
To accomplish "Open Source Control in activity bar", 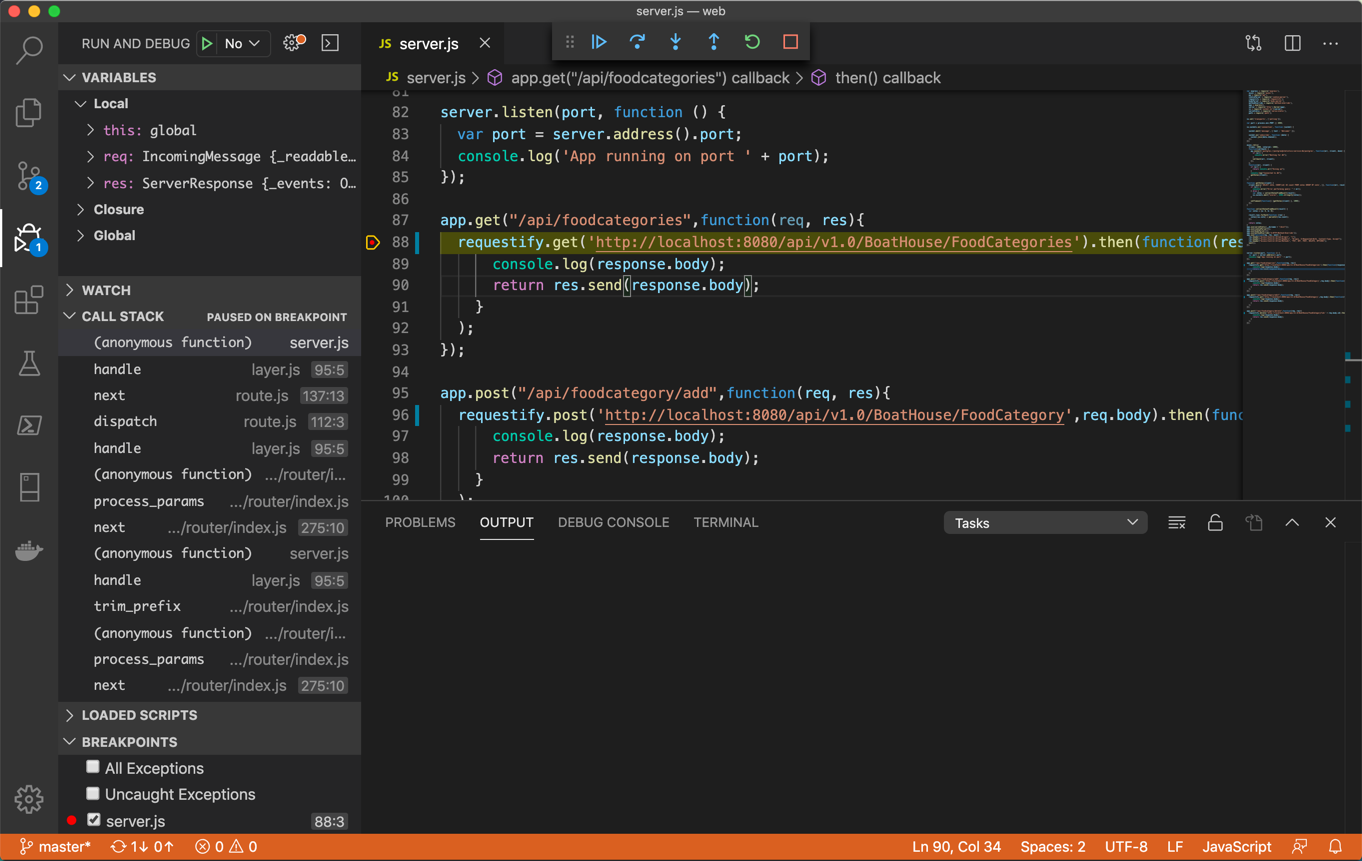I will pyautogui.click(x=29, y=176).
